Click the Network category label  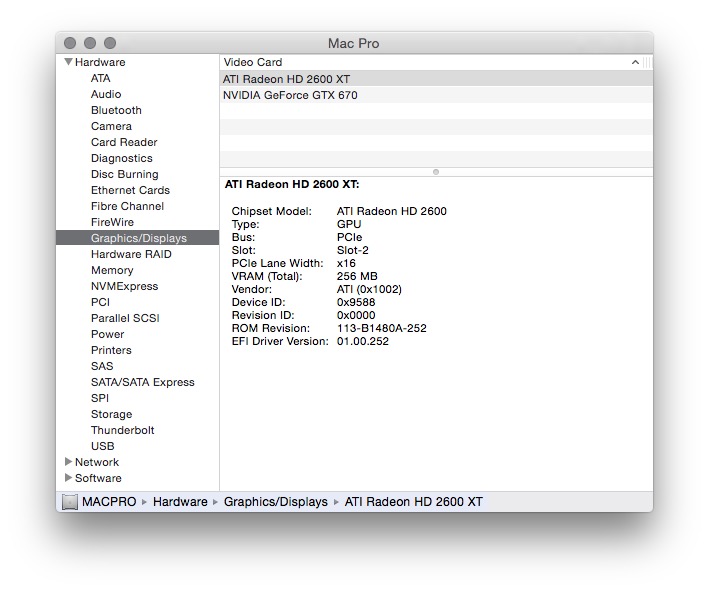click(97, 462)
